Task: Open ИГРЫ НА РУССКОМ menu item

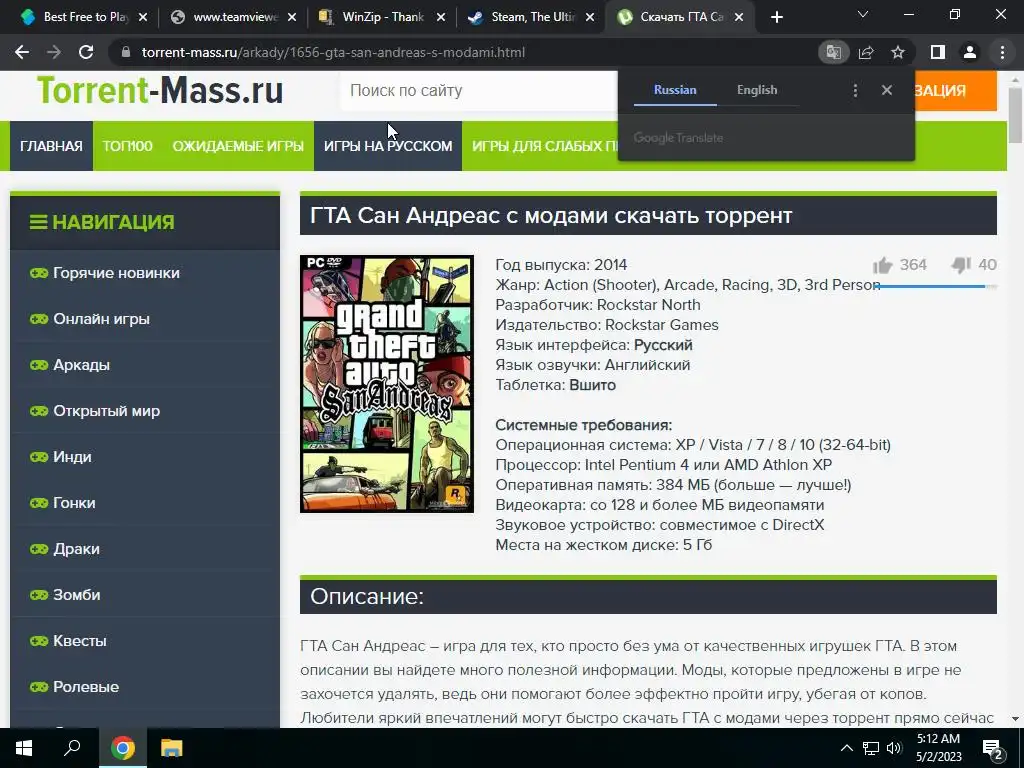Action: [x=388, y=146]
